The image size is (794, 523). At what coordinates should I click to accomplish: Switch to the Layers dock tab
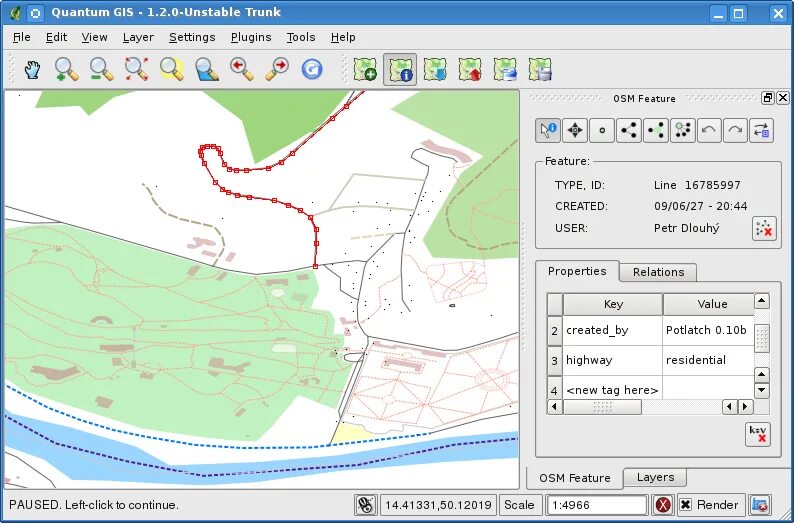tap(655, 477)
